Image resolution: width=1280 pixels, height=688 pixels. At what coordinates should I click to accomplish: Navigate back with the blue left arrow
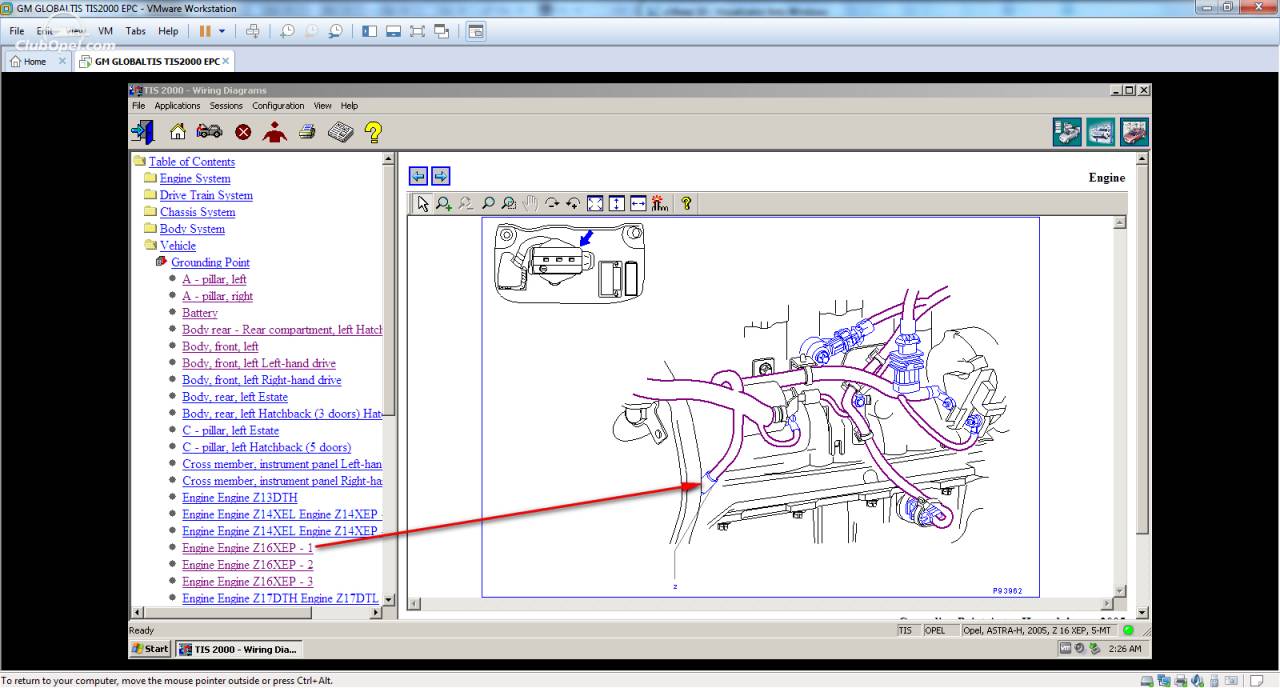click(x=418, y=176)
